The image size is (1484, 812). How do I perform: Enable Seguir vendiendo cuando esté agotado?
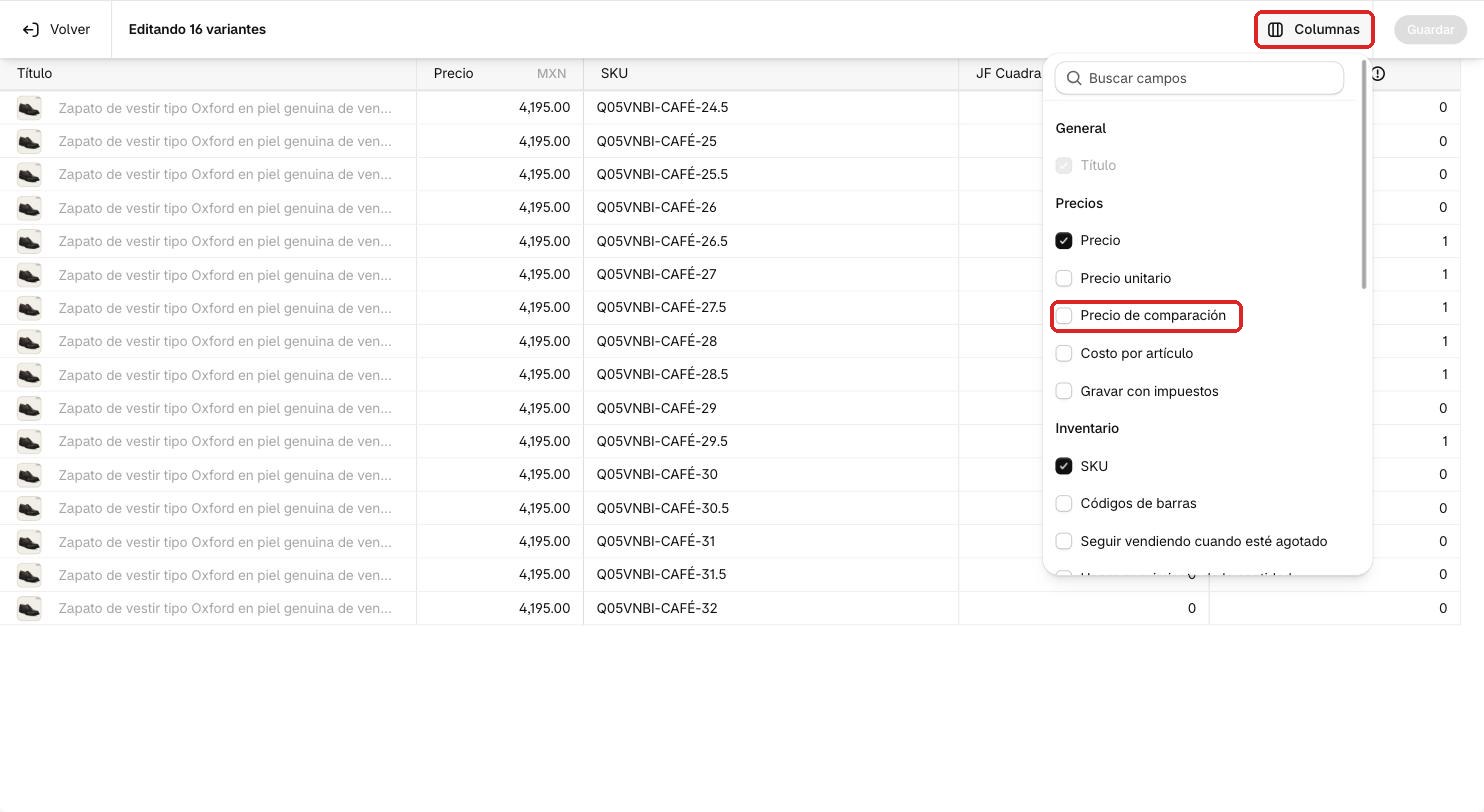click(x=1064, y=541)
